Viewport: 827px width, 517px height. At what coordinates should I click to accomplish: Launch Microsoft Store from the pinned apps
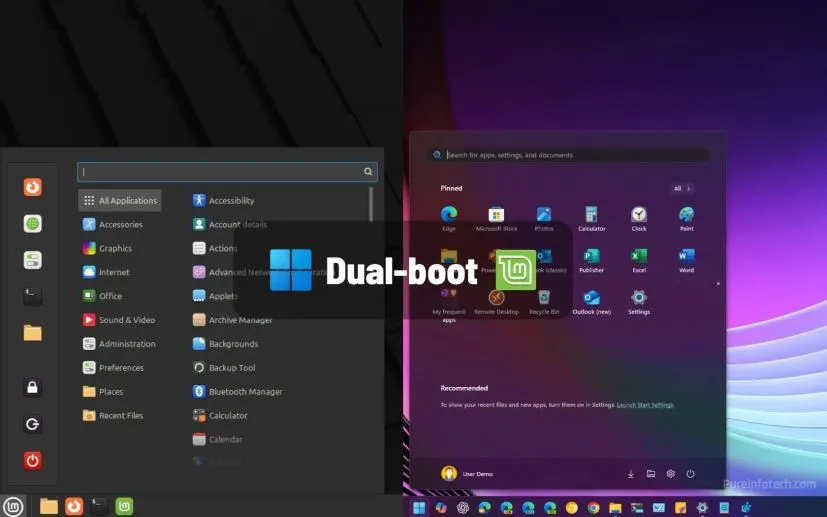[x=496, y=216]
